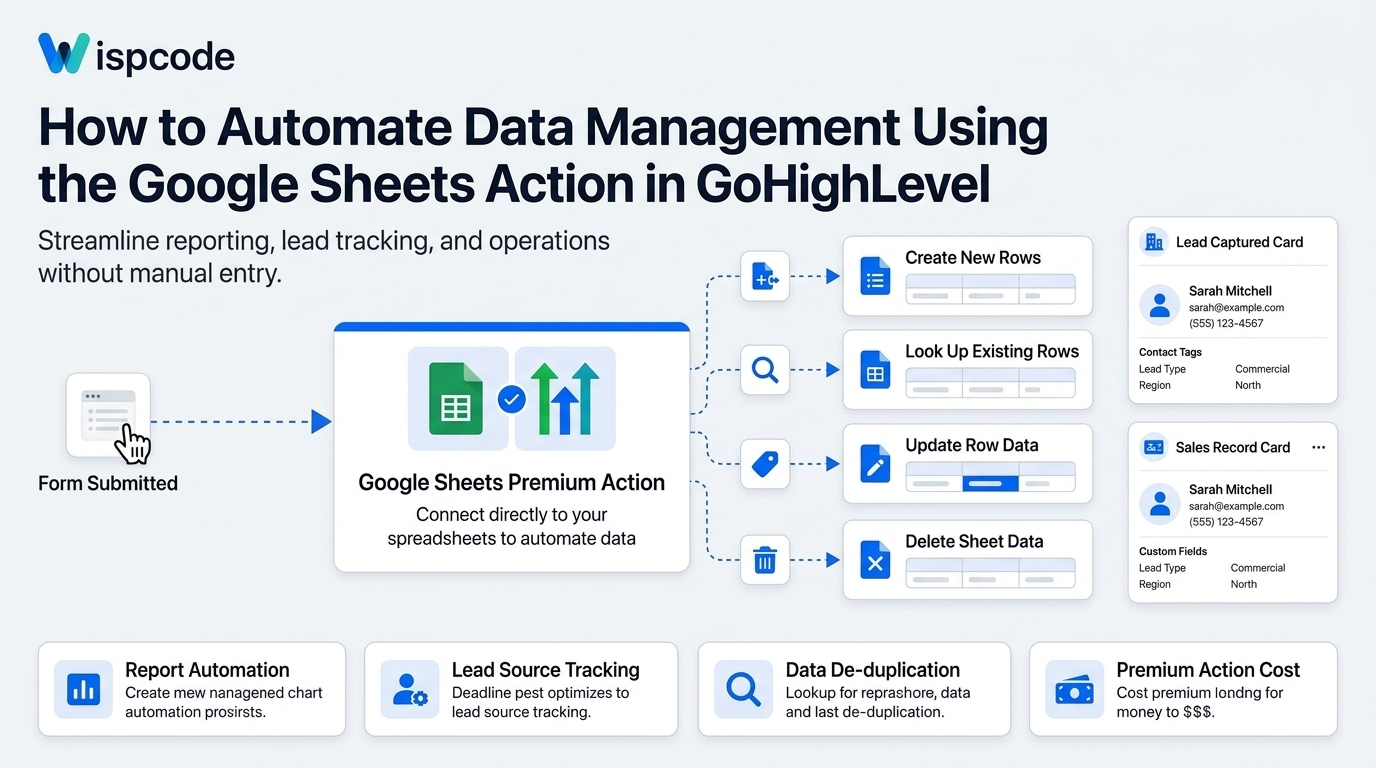The height and width of the screenshot is (768, 1376).
Task: Click the Data De-duplication heading
Action: click(x=872, y=670)
